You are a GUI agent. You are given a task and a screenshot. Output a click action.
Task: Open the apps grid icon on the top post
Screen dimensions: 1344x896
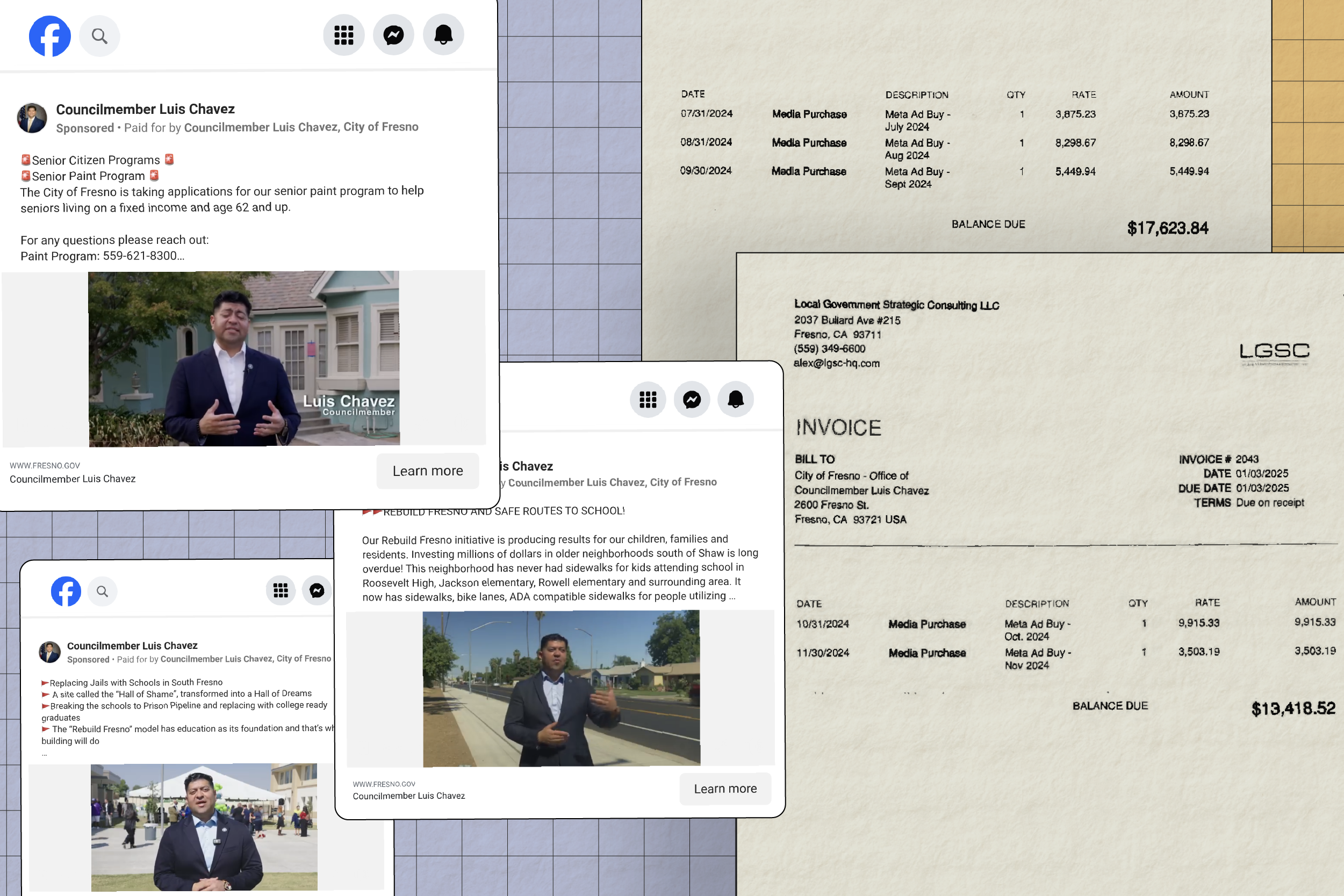(x=343, y=35)
